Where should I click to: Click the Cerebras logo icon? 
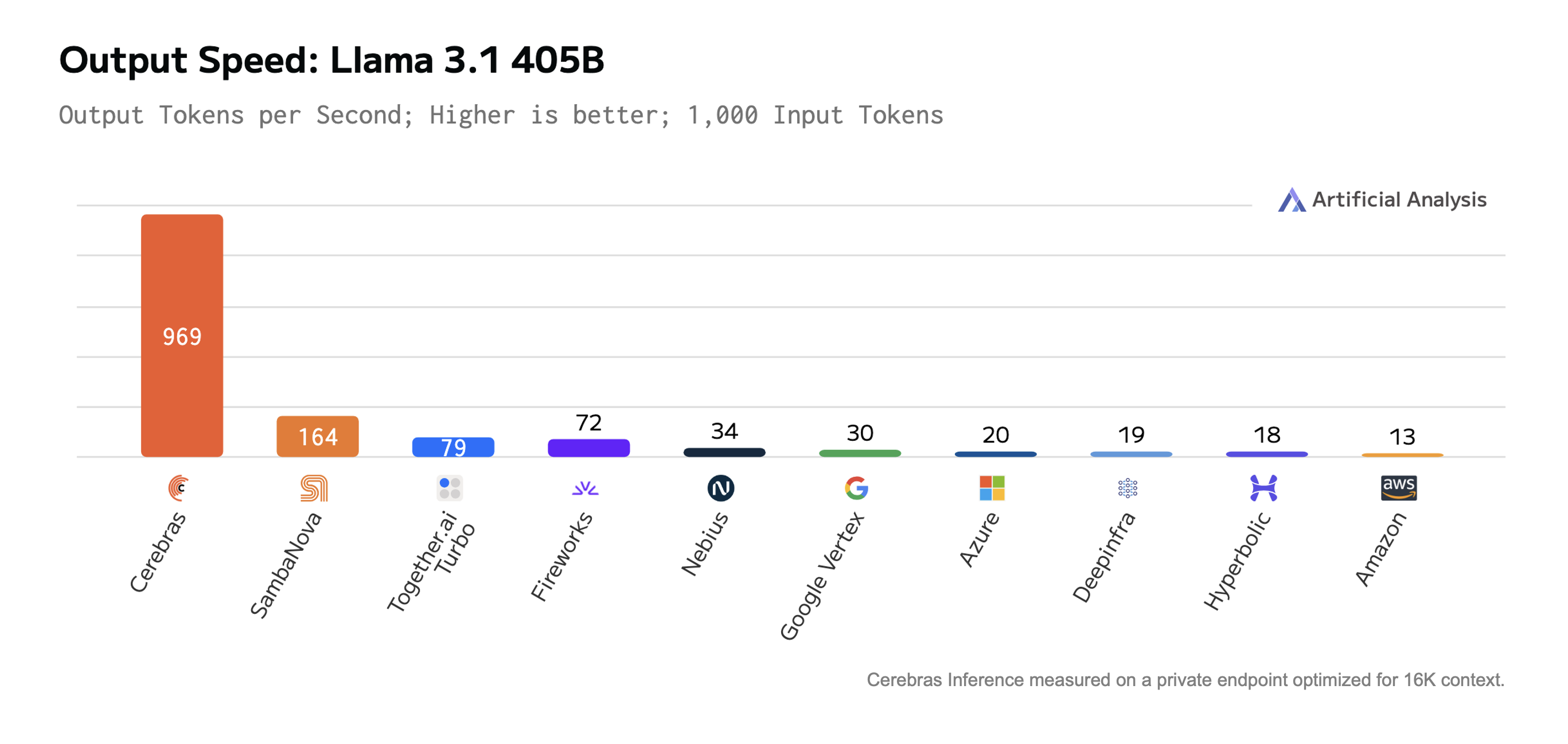178,488
